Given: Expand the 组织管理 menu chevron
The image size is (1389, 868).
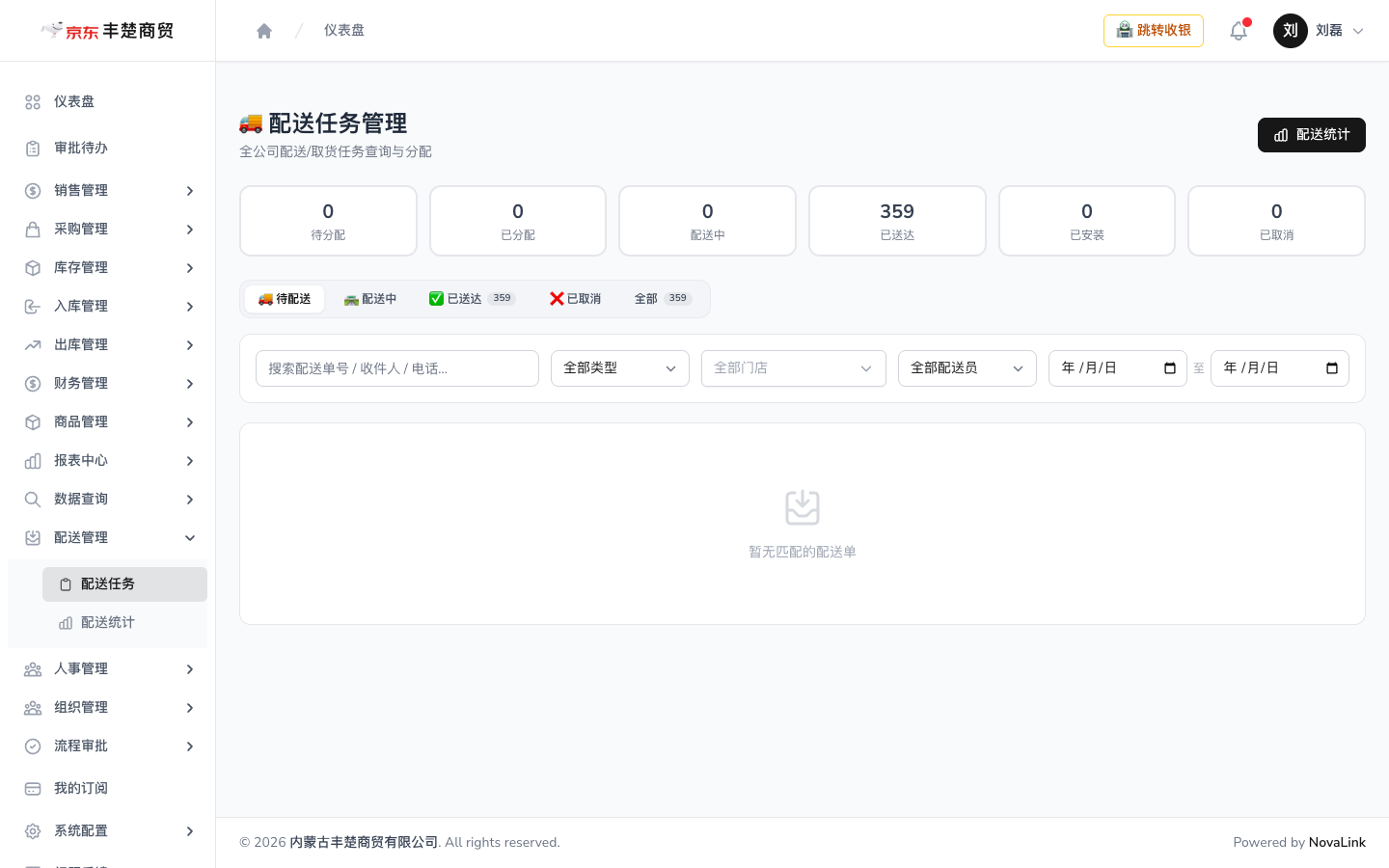Looking at the screenshot, I should 190,708.
